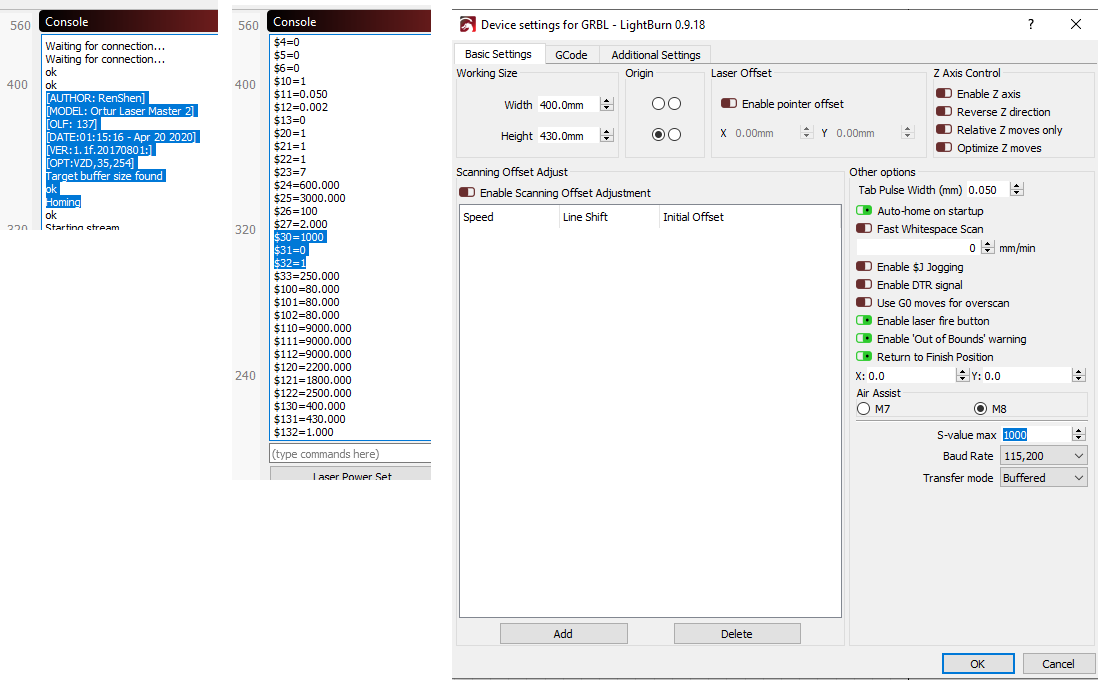Click the Add button
Image resolution: width=1112 pixels, height=696 pixels.
tap(564, 634)
